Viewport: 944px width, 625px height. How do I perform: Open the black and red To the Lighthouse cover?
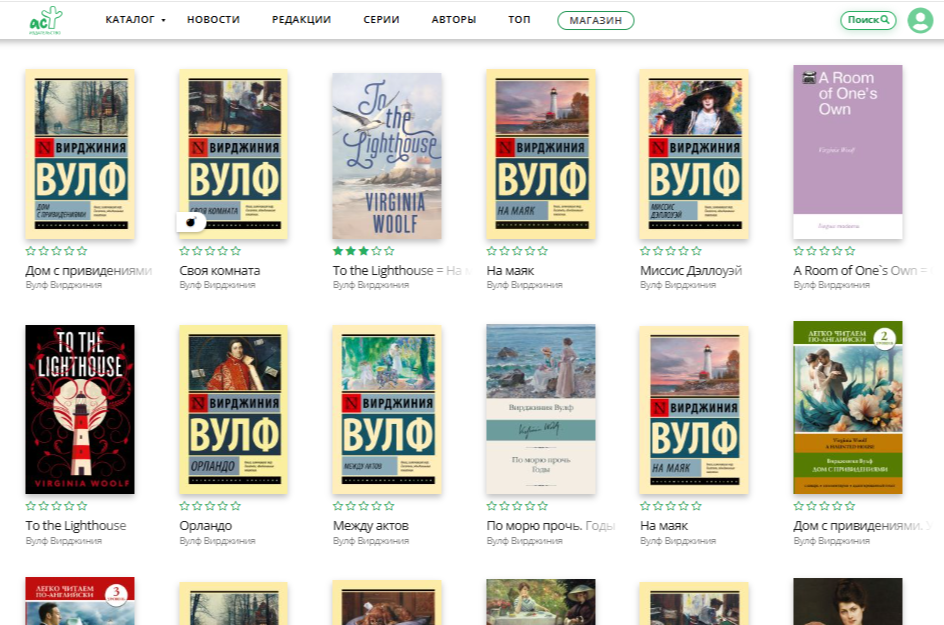pyautogui.click(x=80, y=409)
